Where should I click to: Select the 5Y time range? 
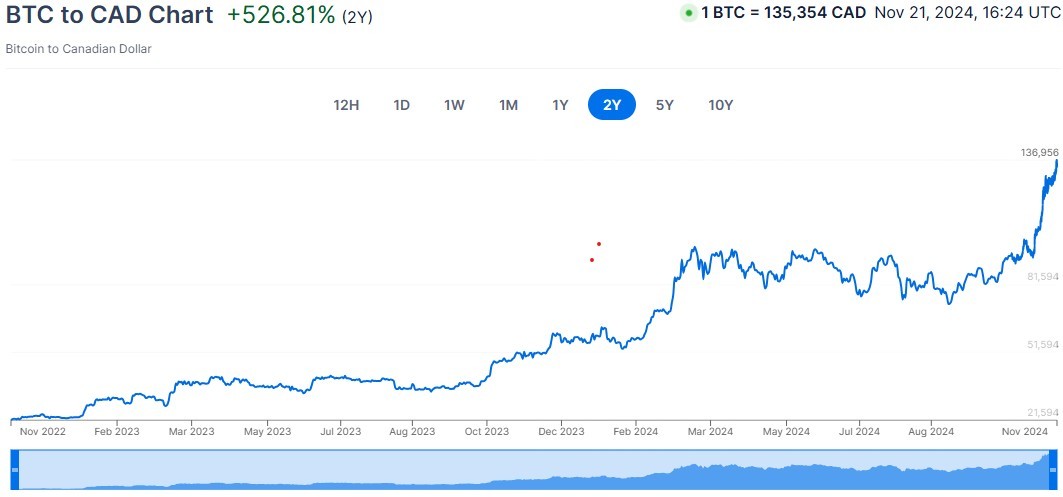point(664,105)
